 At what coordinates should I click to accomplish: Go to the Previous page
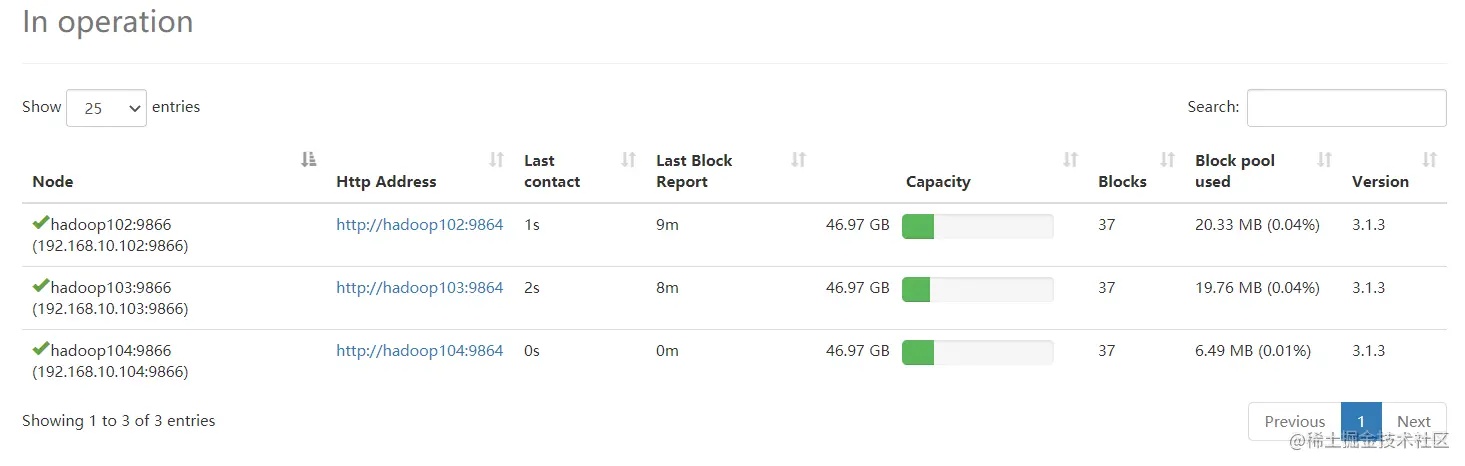1294,421
